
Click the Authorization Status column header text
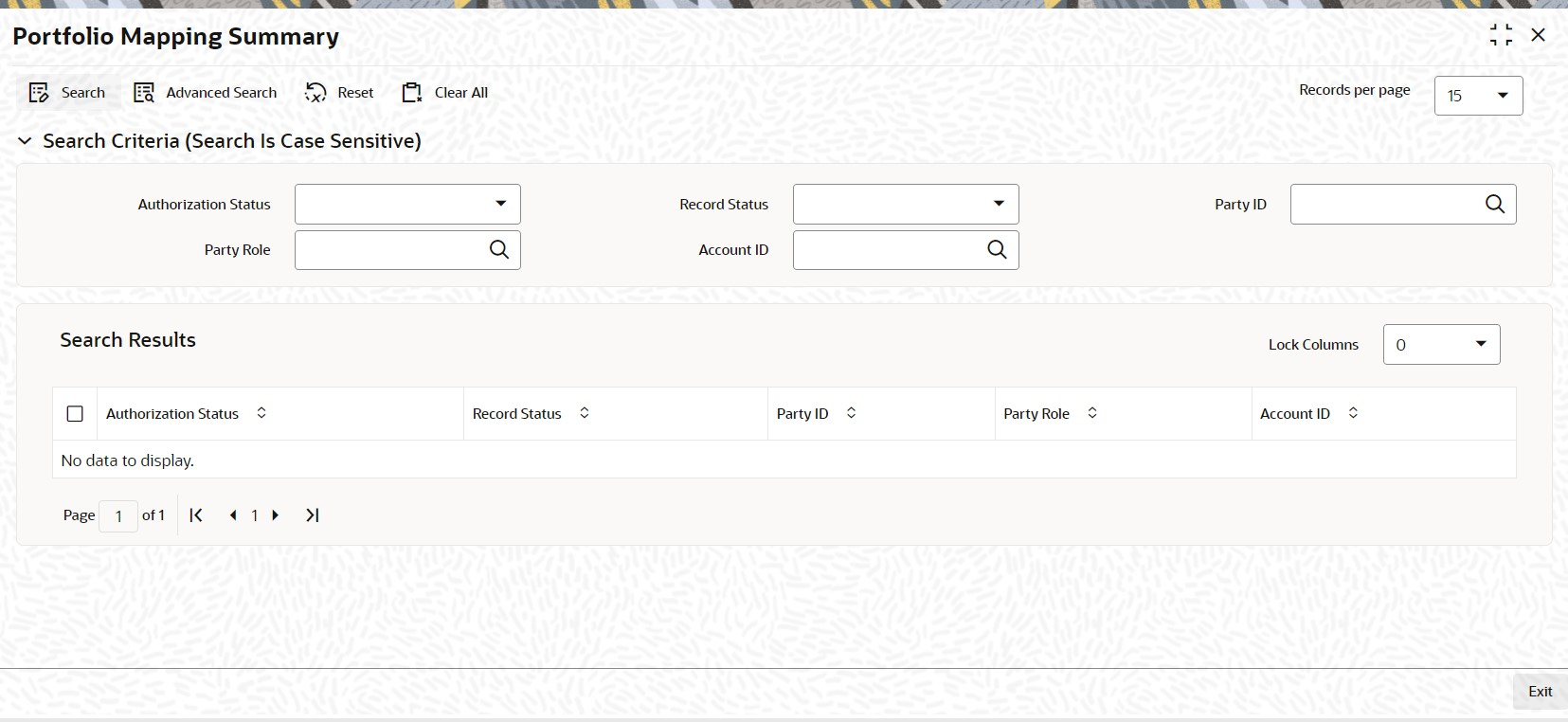[172, 414]
